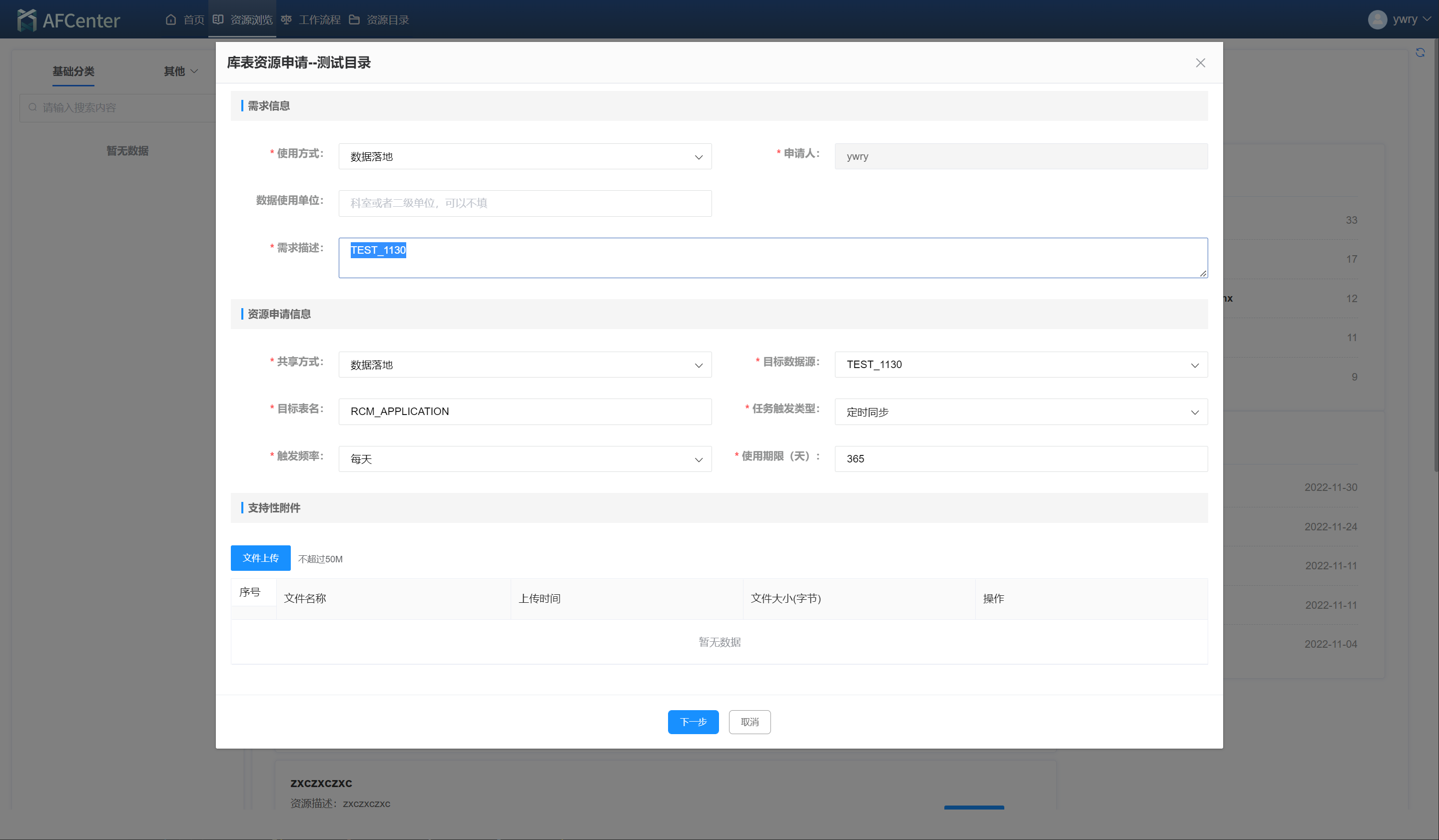This screenshot has height=840, width=1439.
Task: Open the 工作流程 menu item
Action: (x=311, y=19)
